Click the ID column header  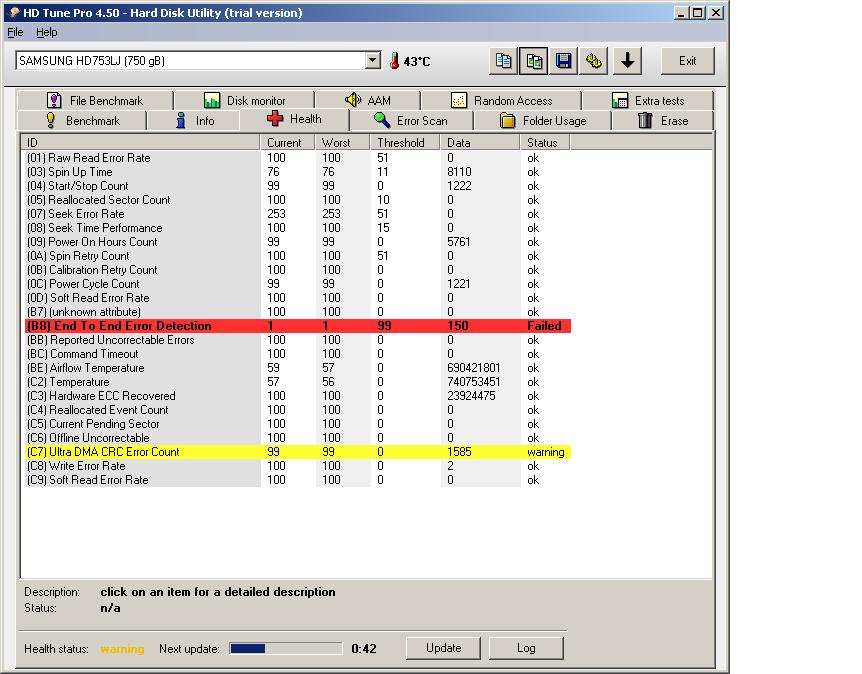coord(140,142)
